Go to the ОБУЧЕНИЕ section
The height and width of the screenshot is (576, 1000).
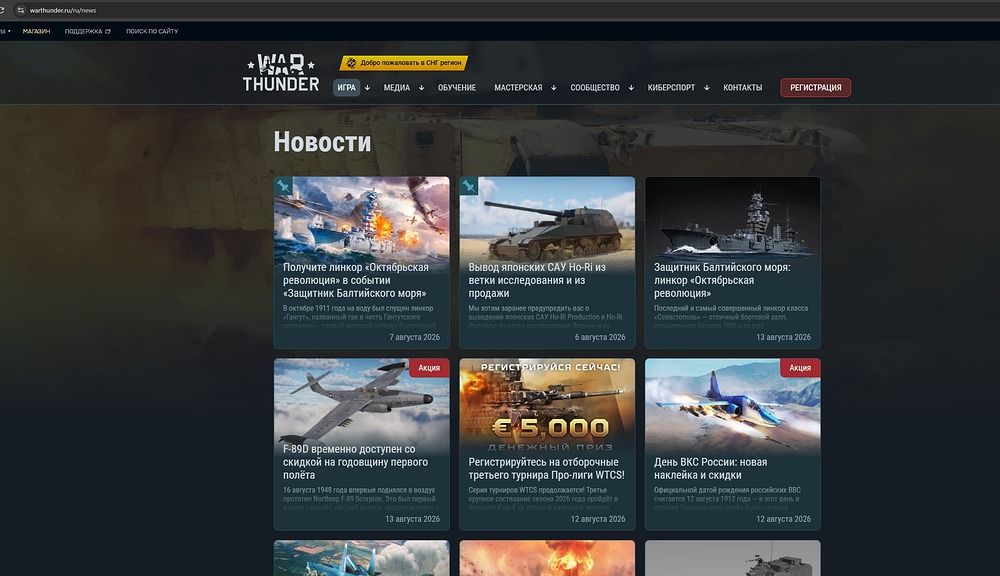[x=457, y=87]
